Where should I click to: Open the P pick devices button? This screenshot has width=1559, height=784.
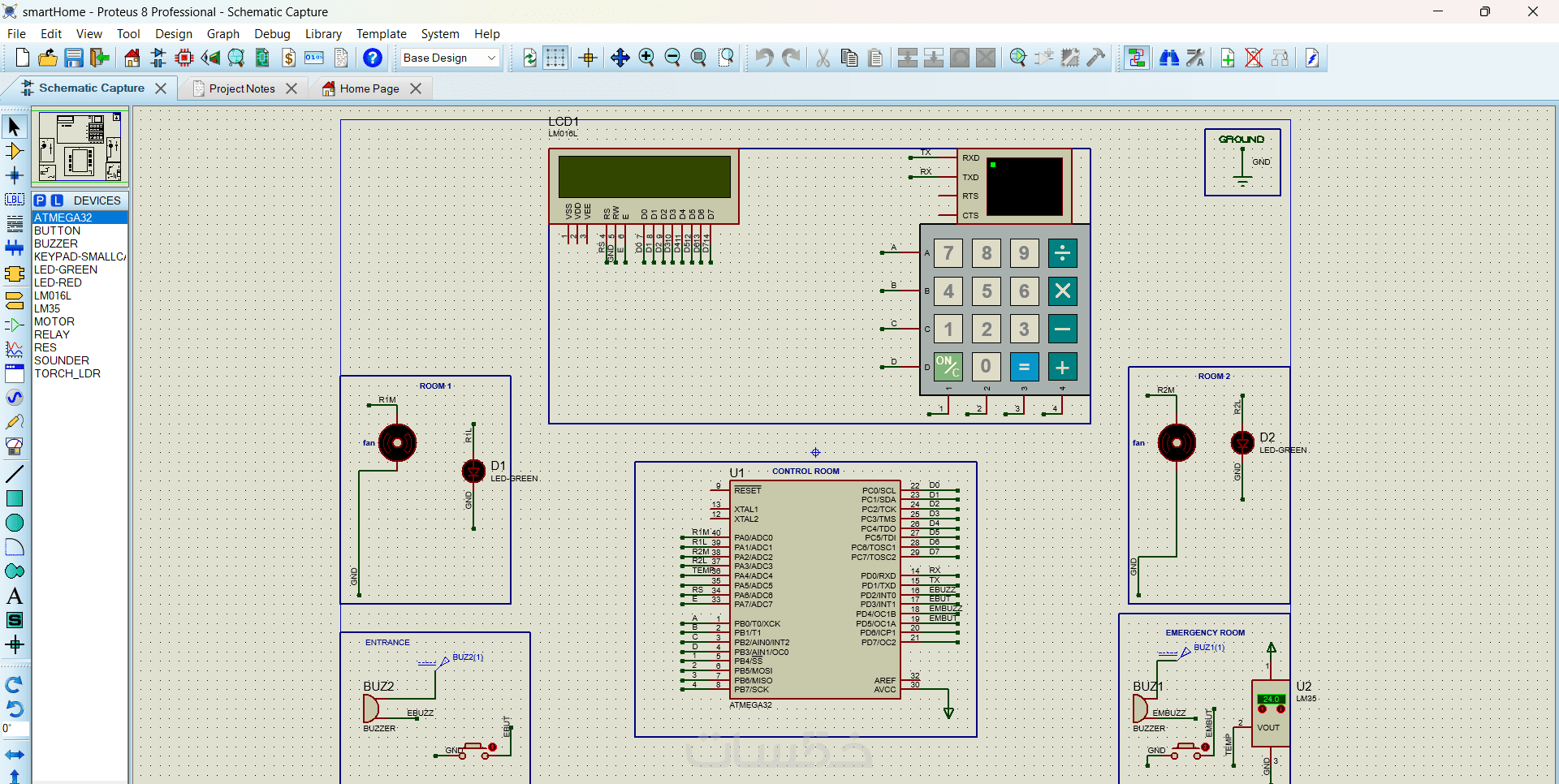click(40, 200)
